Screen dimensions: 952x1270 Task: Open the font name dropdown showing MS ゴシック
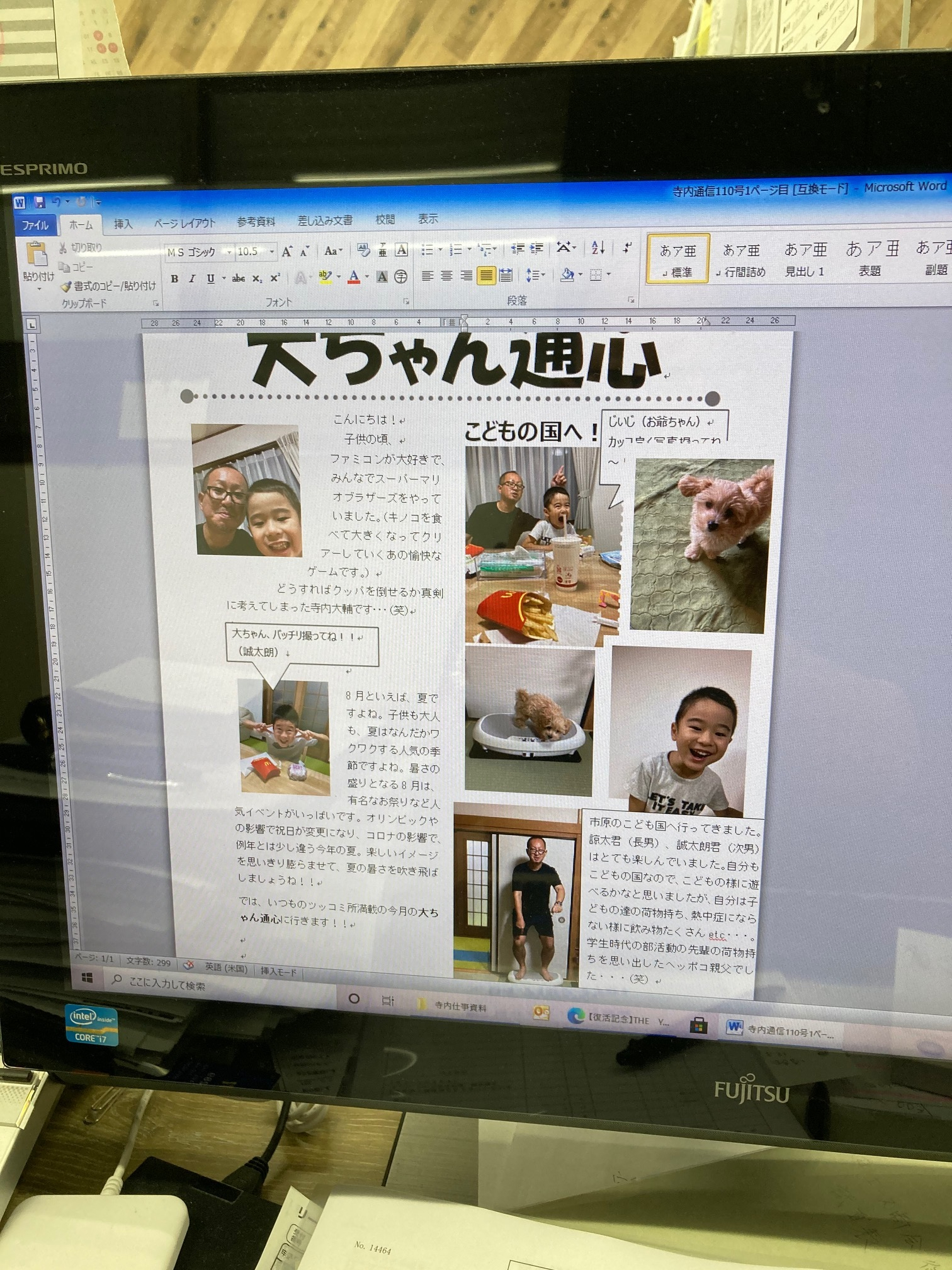coord(229,252)
